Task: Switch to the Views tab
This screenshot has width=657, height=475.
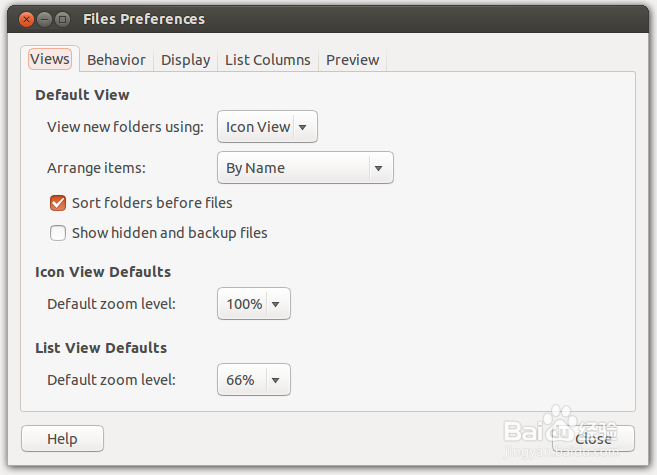Action: coord(50,59)
